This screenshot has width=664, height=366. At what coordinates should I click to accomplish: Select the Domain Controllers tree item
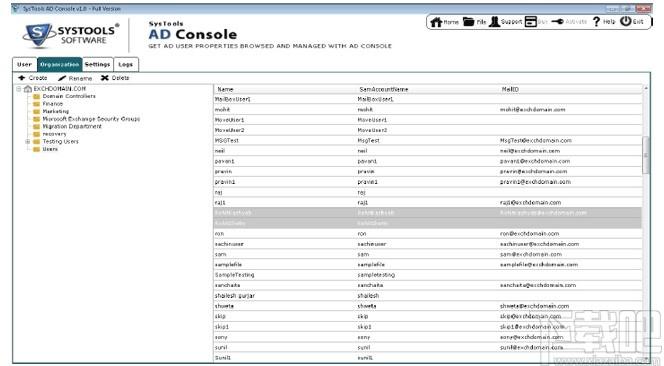tap(69, 97)
